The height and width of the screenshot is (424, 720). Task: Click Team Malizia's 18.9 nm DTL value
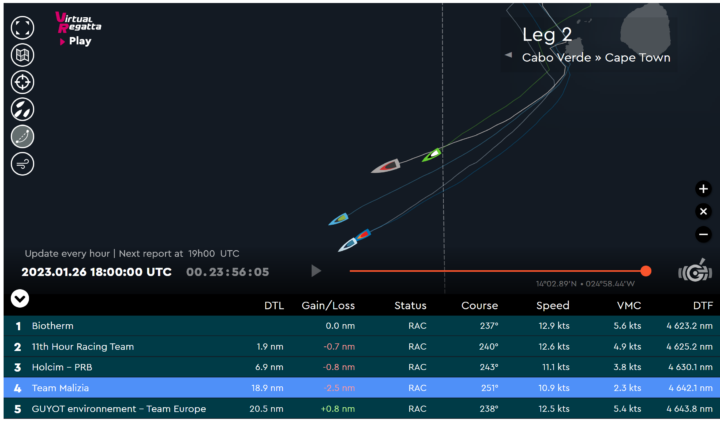pos(267,388)
